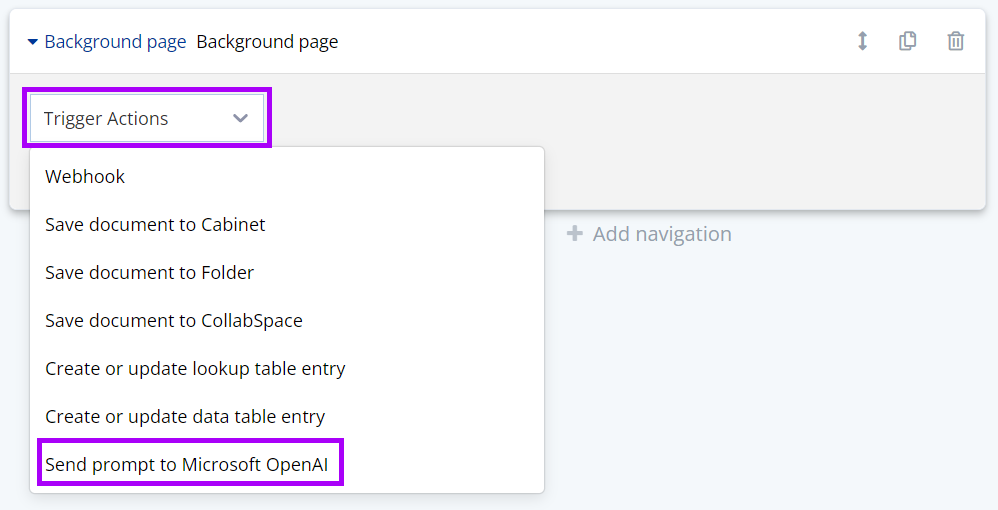Click the duplicate page copy icon
Viewport: 998px width, 510px height.
908,41
